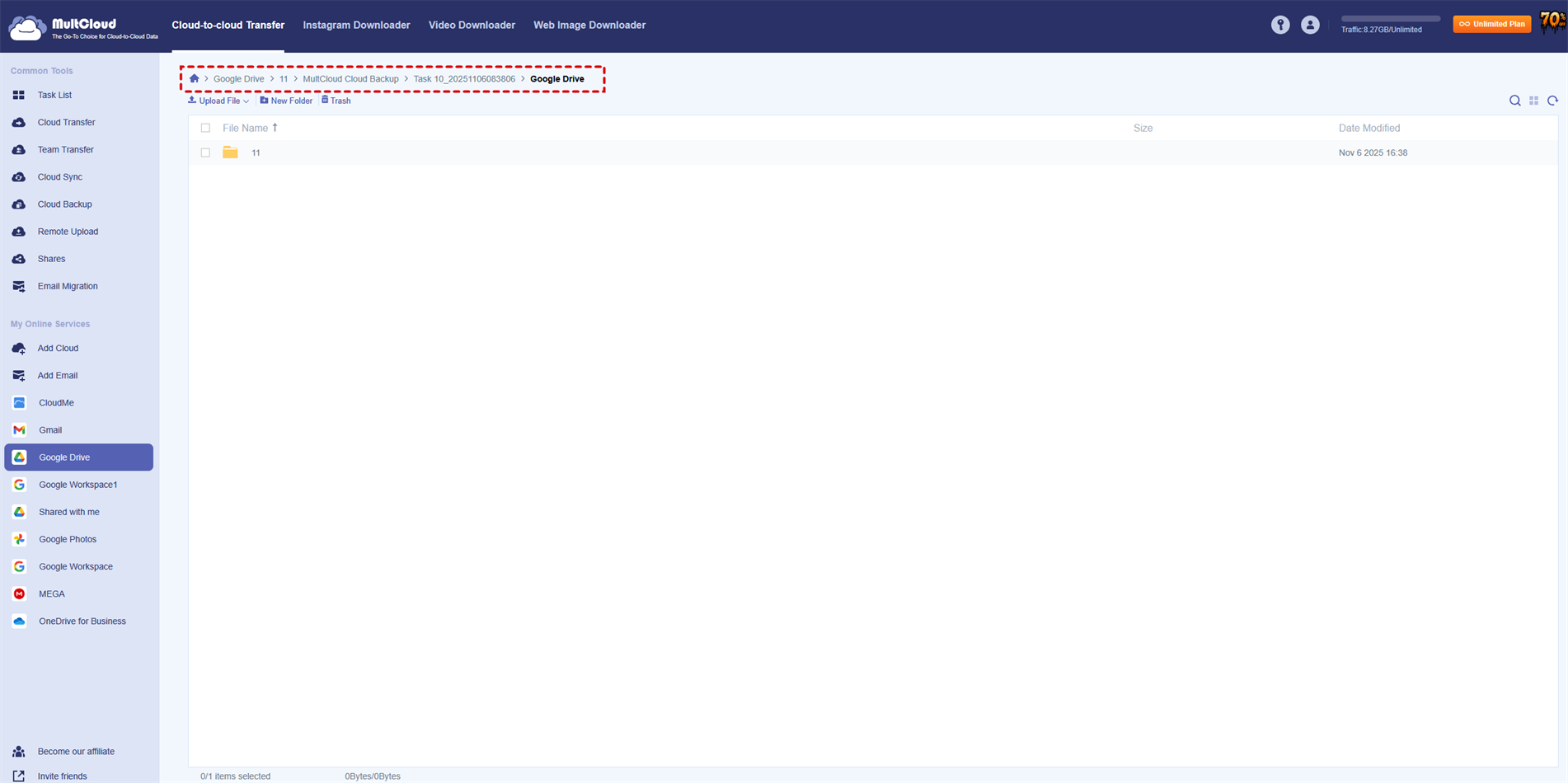The height and width of the screenshot is (783, 1568).
Task: Open the user account profile icon
Action: (1310, 25)
